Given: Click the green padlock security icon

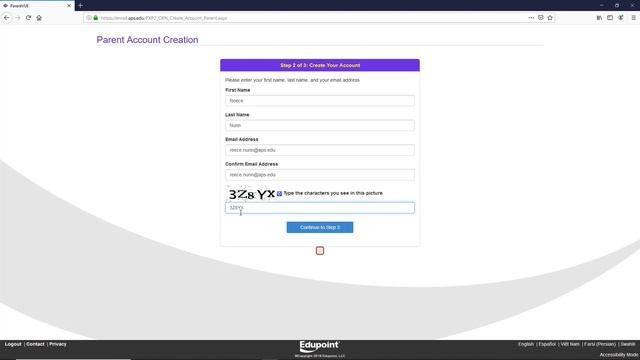Looking at the screenshot, I should pos(96,18).
